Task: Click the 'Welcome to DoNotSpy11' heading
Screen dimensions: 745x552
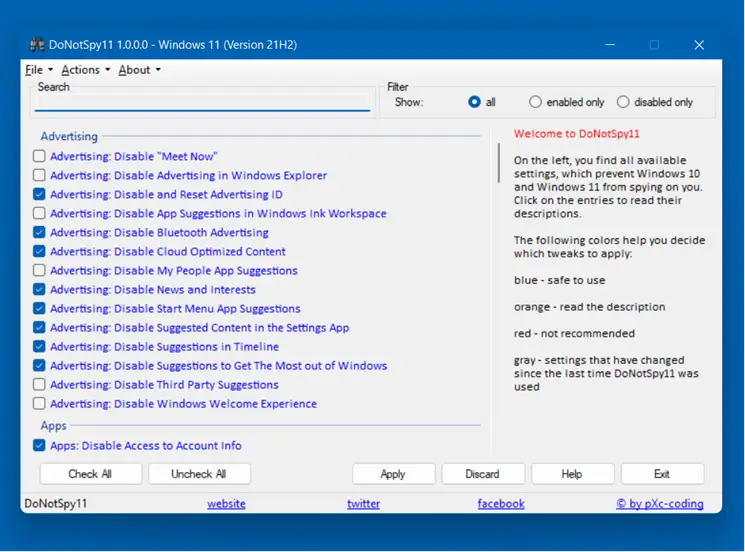Action: pyautogui.click(x=576, y=134)
